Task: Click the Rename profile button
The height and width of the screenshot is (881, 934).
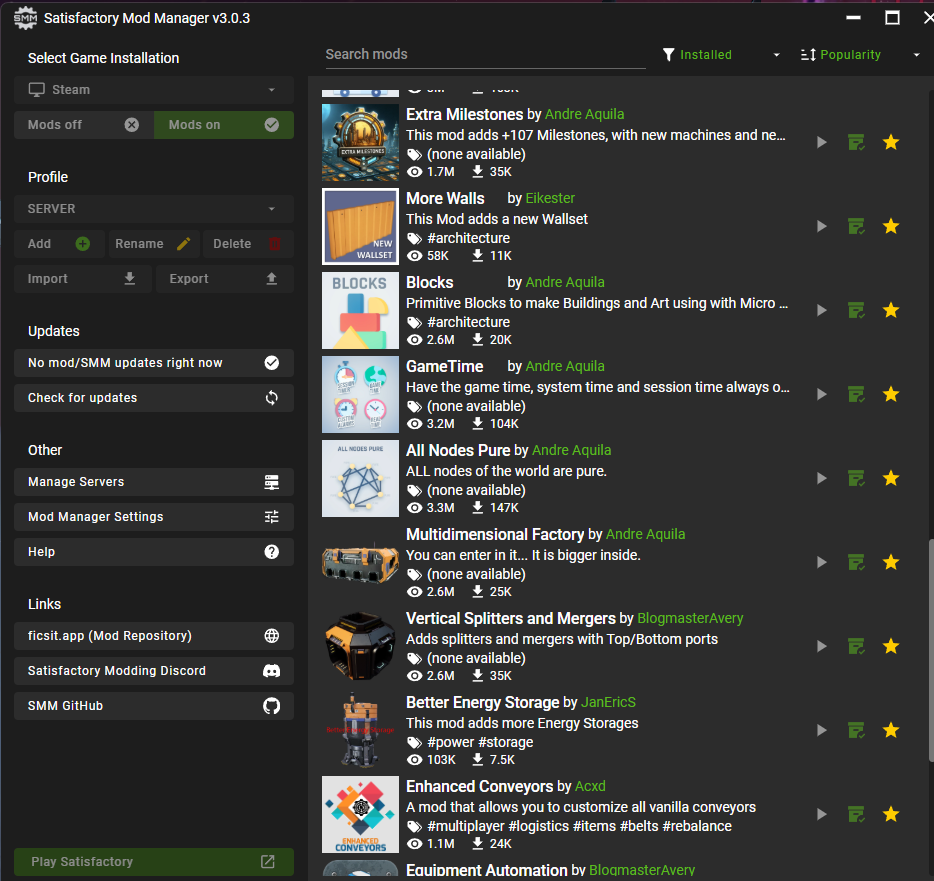Action: pyautogui.click(x=153, y=244)
